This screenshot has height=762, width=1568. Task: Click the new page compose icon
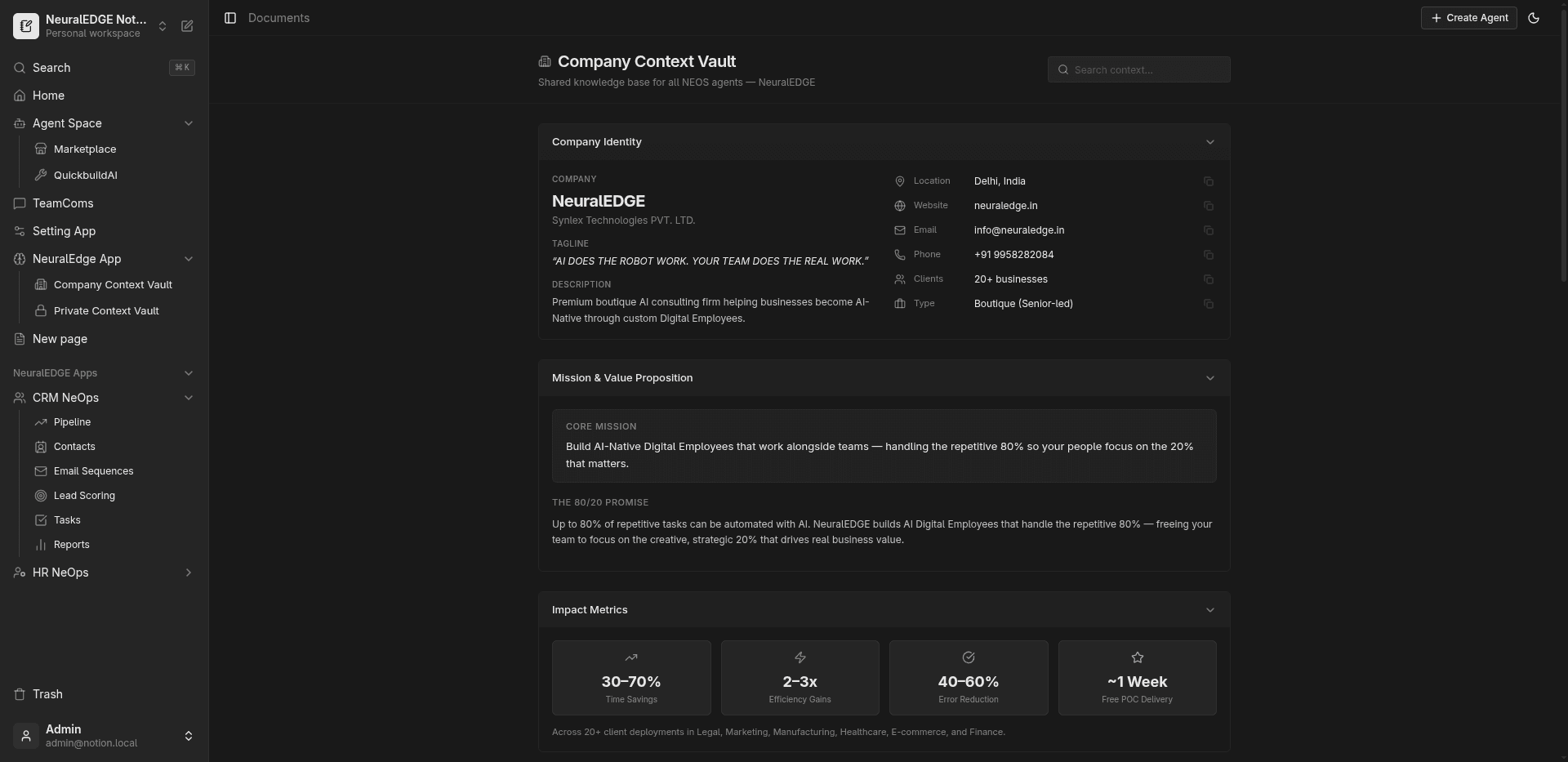pos(187,26)
